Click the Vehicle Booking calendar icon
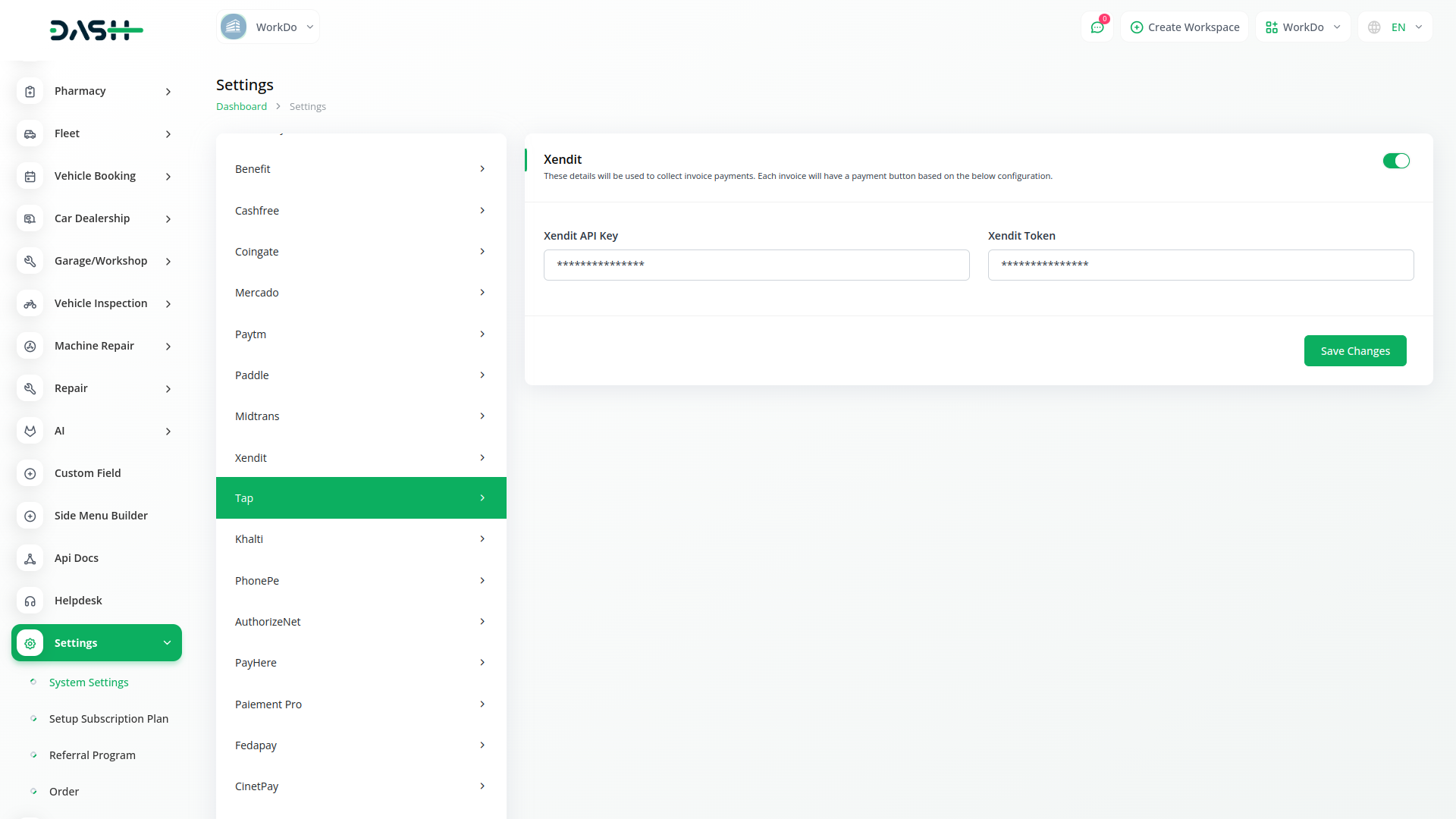The height and width of the screenshot is (819, 1456). pyautogui.click(x=30, y=177)
